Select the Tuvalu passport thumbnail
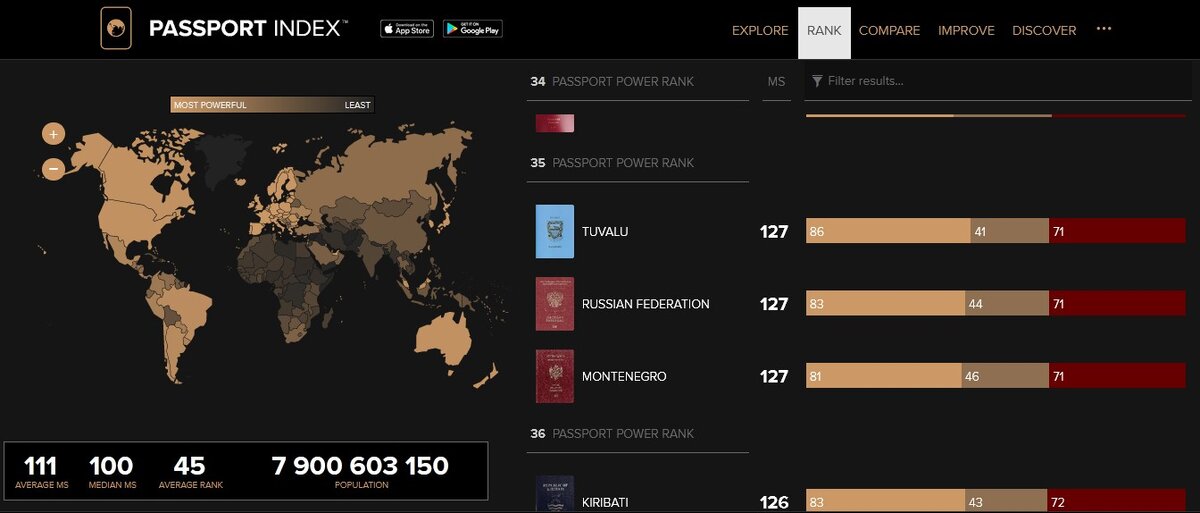The width and height of the screenshot is (1200, 513). point(555,232)
